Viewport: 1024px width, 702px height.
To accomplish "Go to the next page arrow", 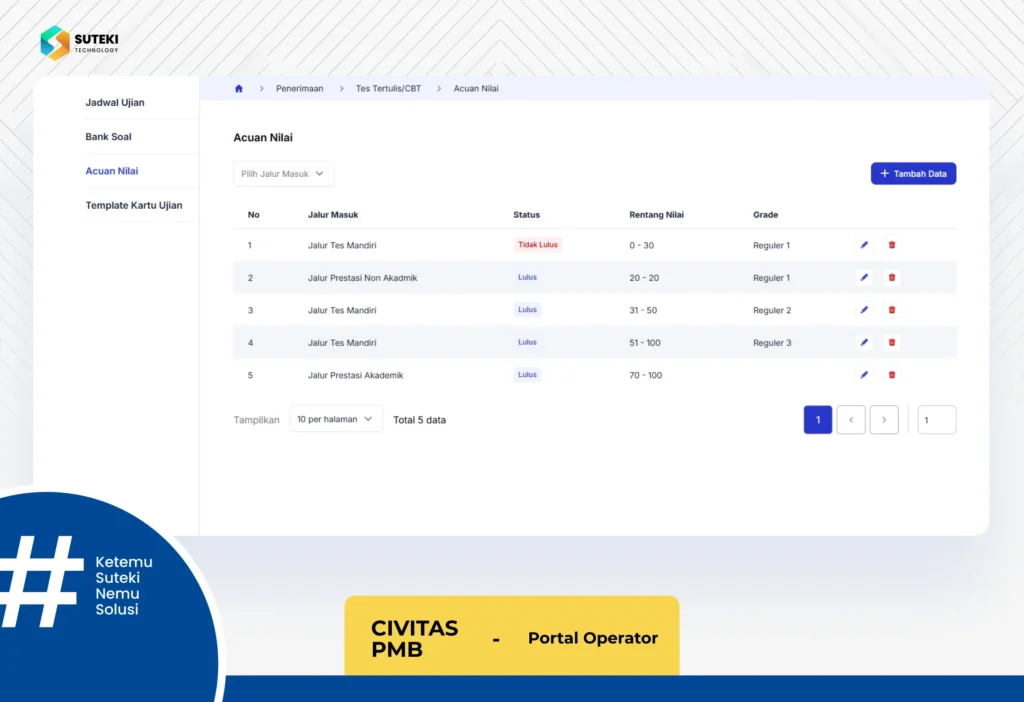I will click(x=884, y=420).
